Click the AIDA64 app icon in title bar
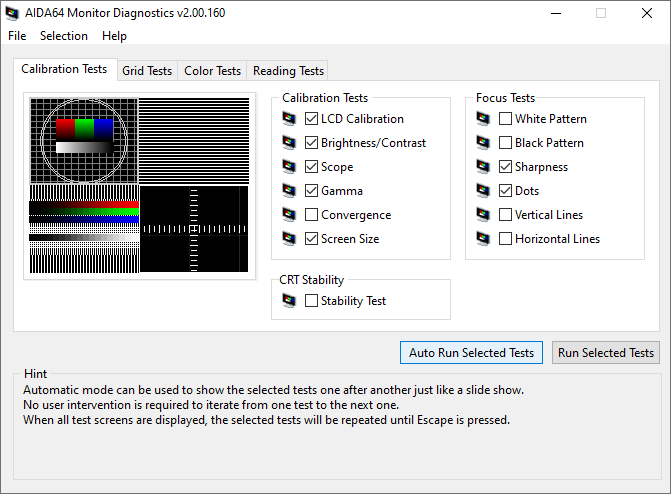 pos(12,13)
